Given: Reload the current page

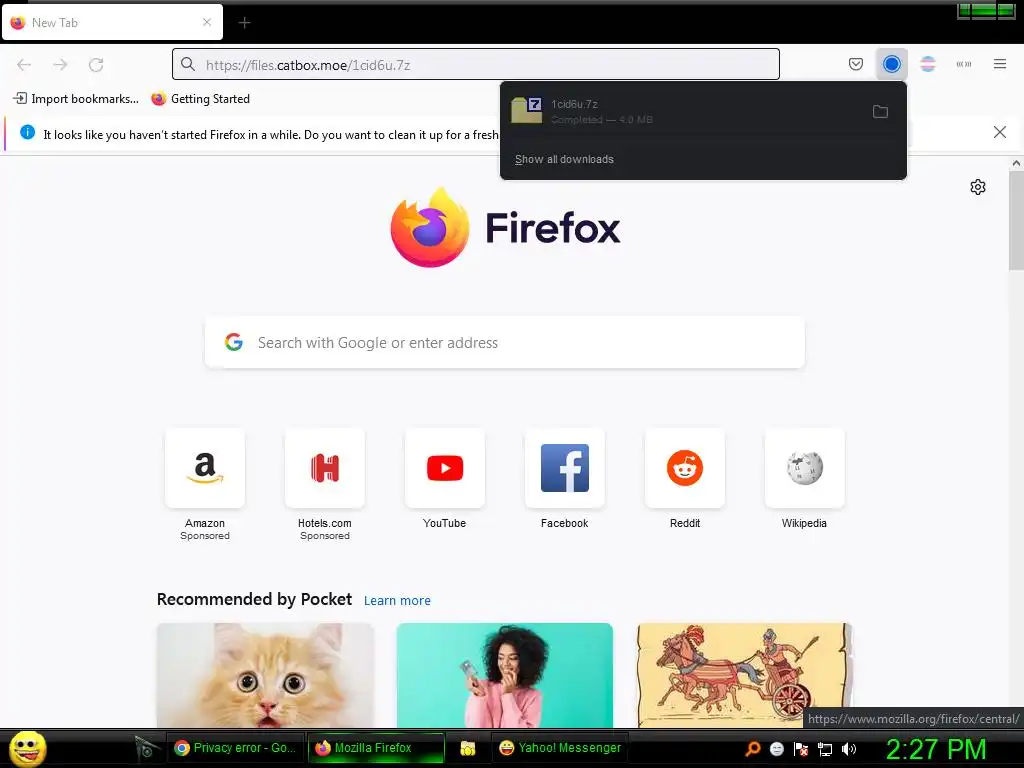Looking at the screenshot, I should (x=96, y=65).
